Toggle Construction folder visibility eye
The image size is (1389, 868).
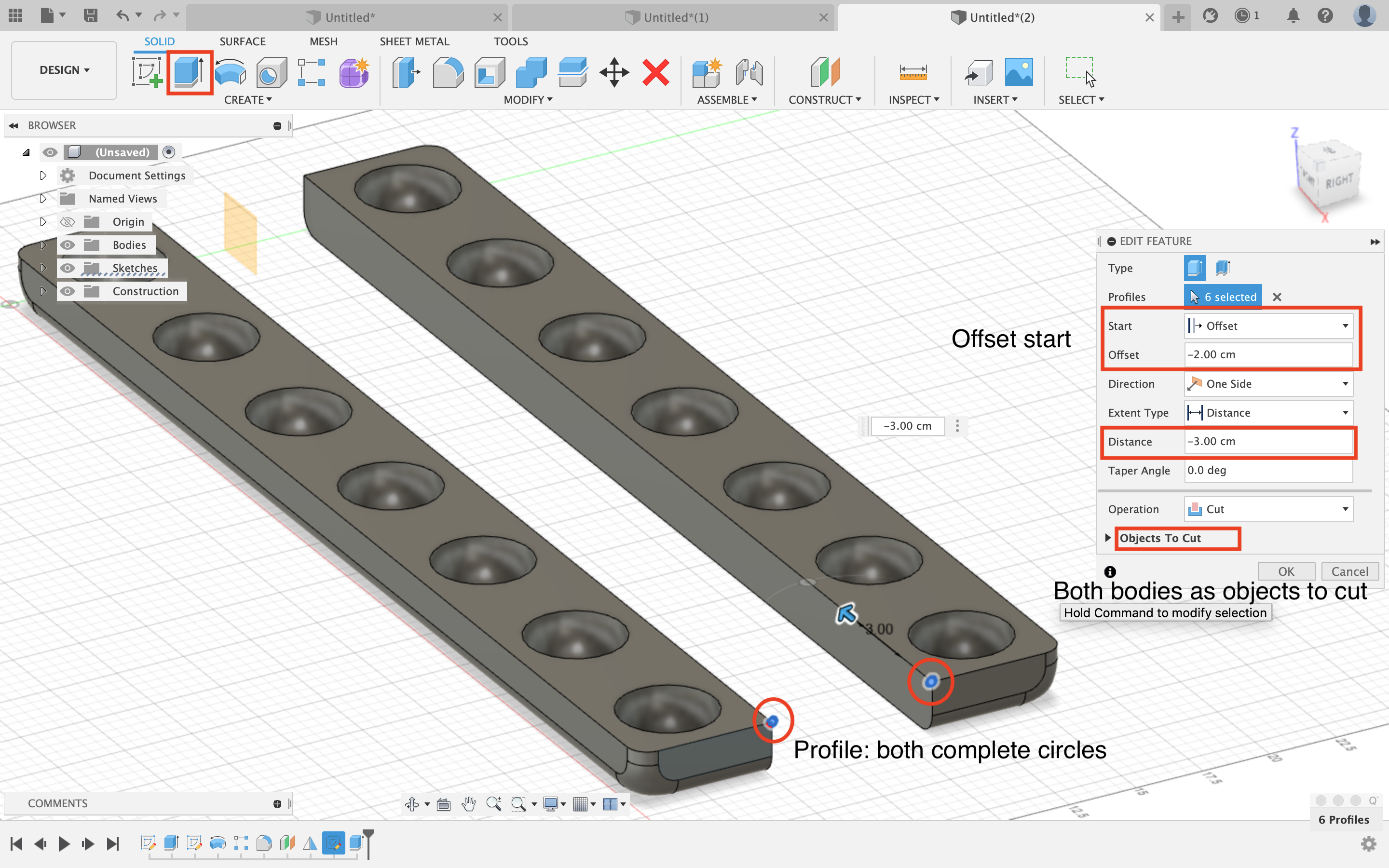[x=68, y=292]
